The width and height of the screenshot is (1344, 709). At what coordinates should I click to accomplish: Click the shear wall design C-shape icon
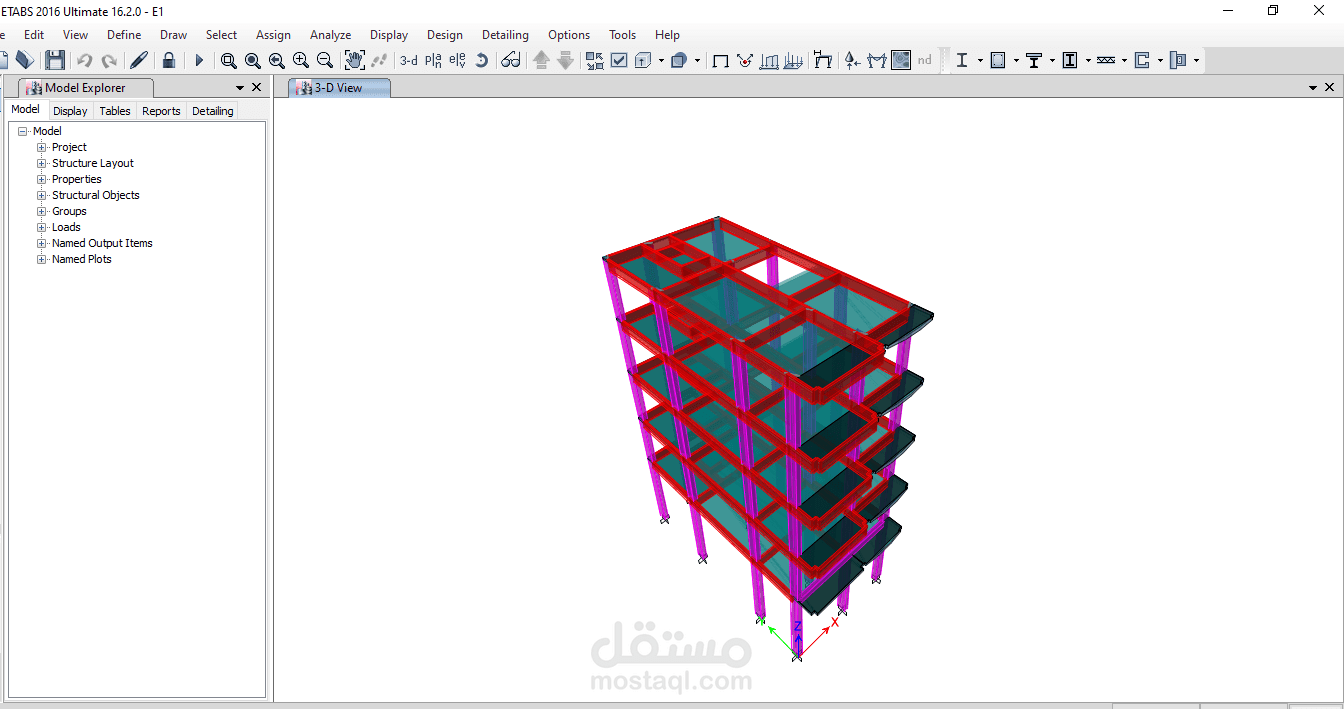[1142, 60]
